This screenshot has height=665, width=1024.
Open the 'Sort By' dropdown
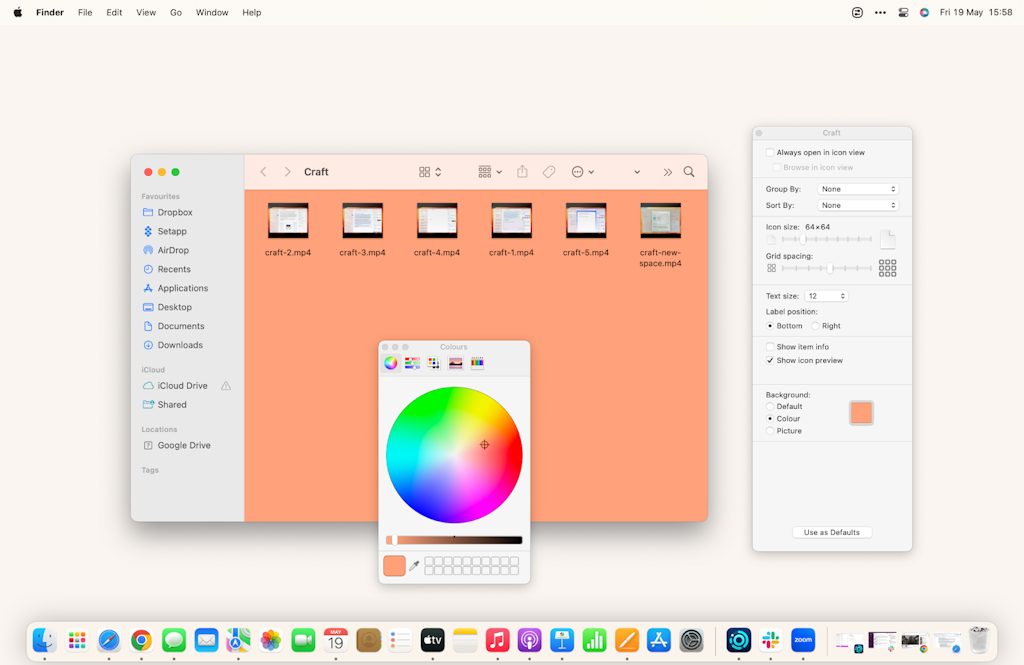pos(858,205)
